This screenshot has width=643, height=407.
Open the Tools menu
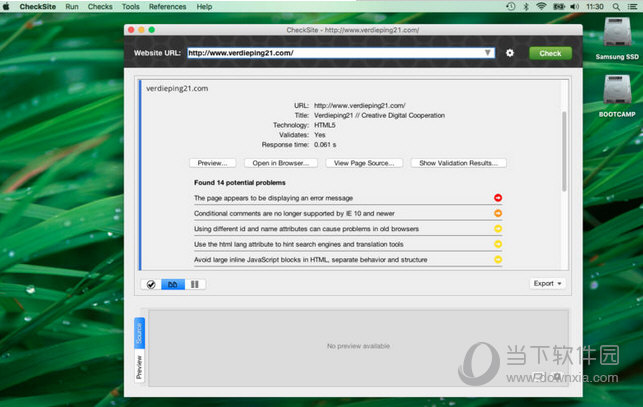point(130,7)
